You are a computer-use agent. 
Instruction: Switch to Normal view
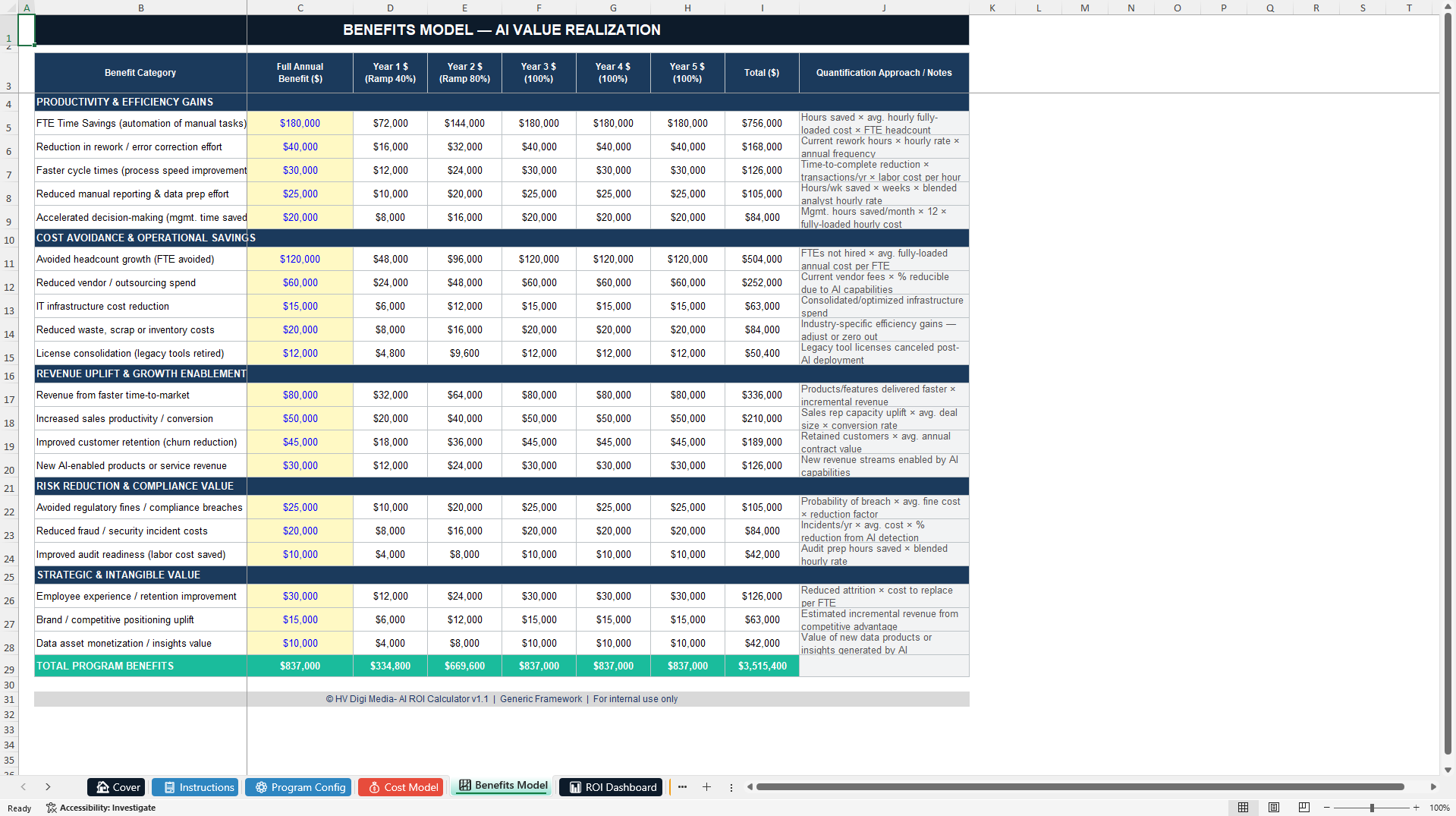coord(1243,808)
